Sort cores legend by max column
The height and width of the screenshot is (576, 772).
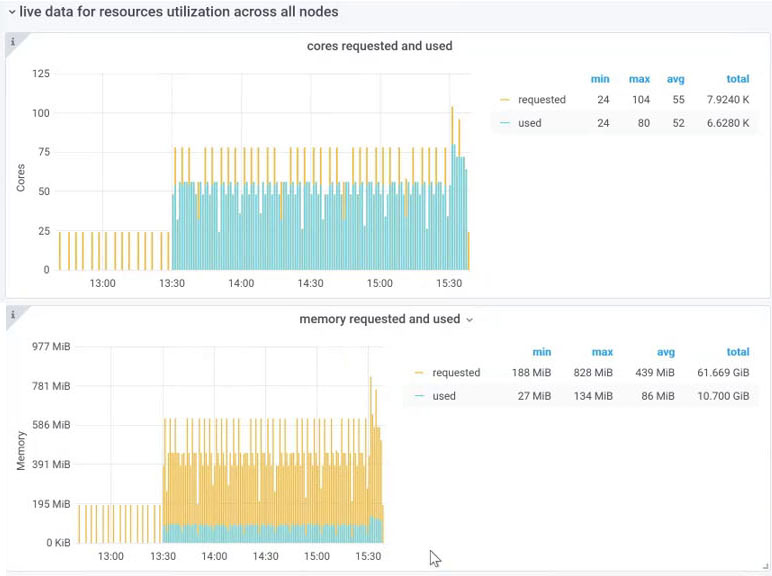click(639, 79)
